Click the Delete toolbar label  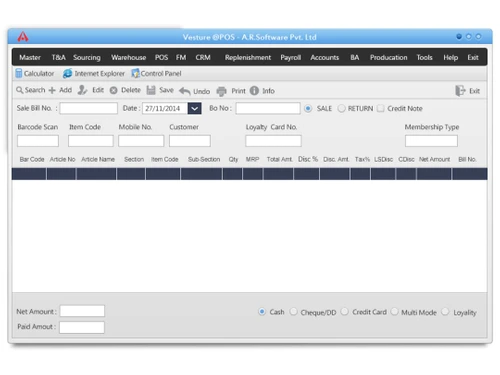(131, 90)
